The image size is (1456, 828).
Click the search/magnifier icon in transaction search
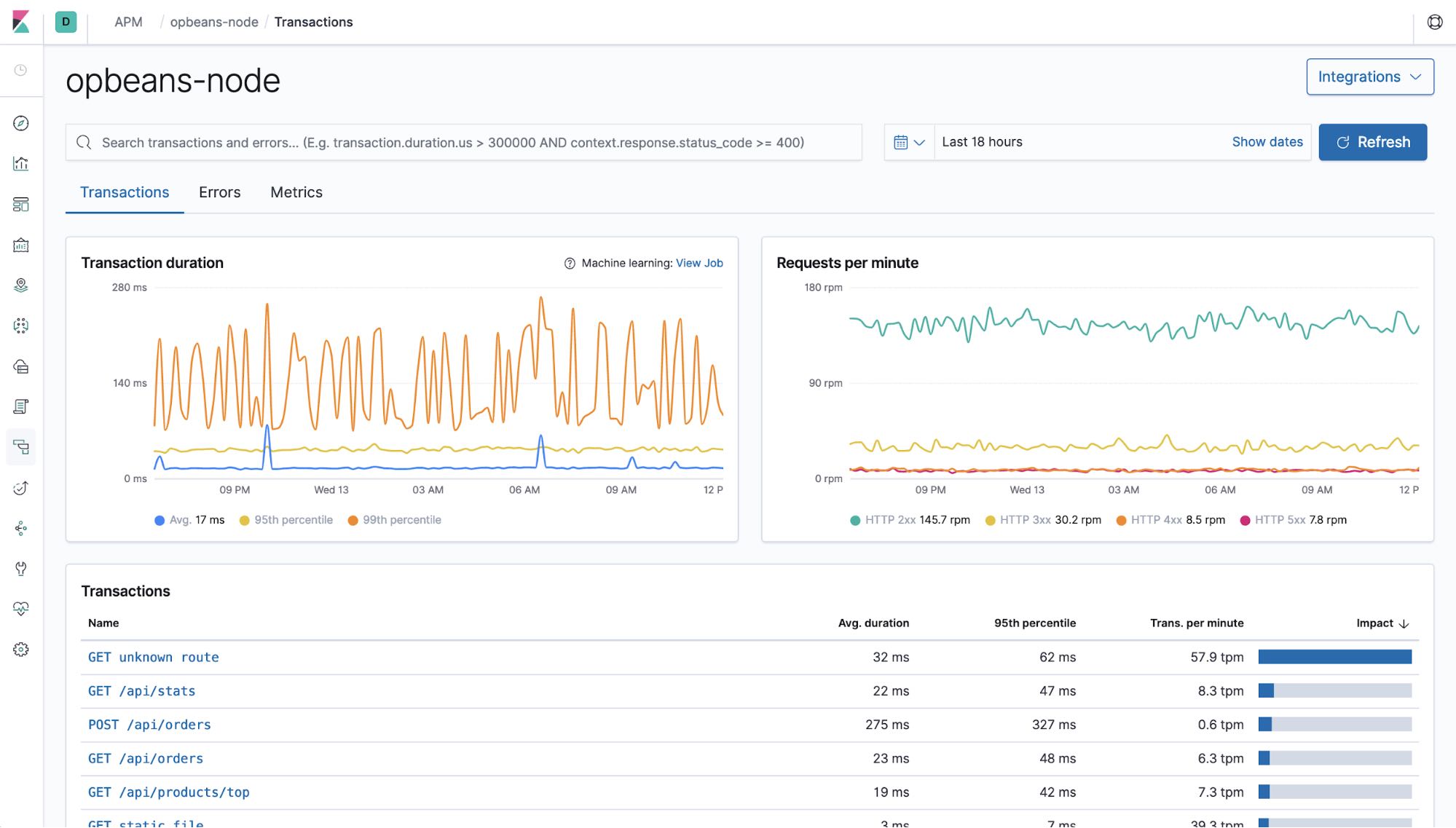coord(83,142)
